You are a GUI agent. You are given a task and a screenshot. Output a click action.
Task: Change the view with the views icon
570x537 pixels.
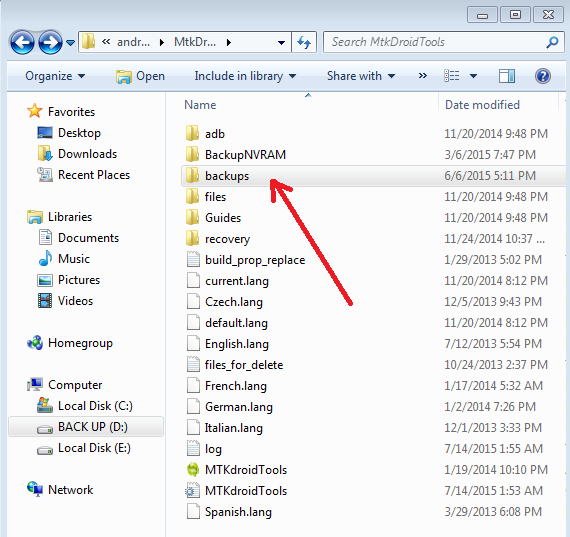[451, 76]
